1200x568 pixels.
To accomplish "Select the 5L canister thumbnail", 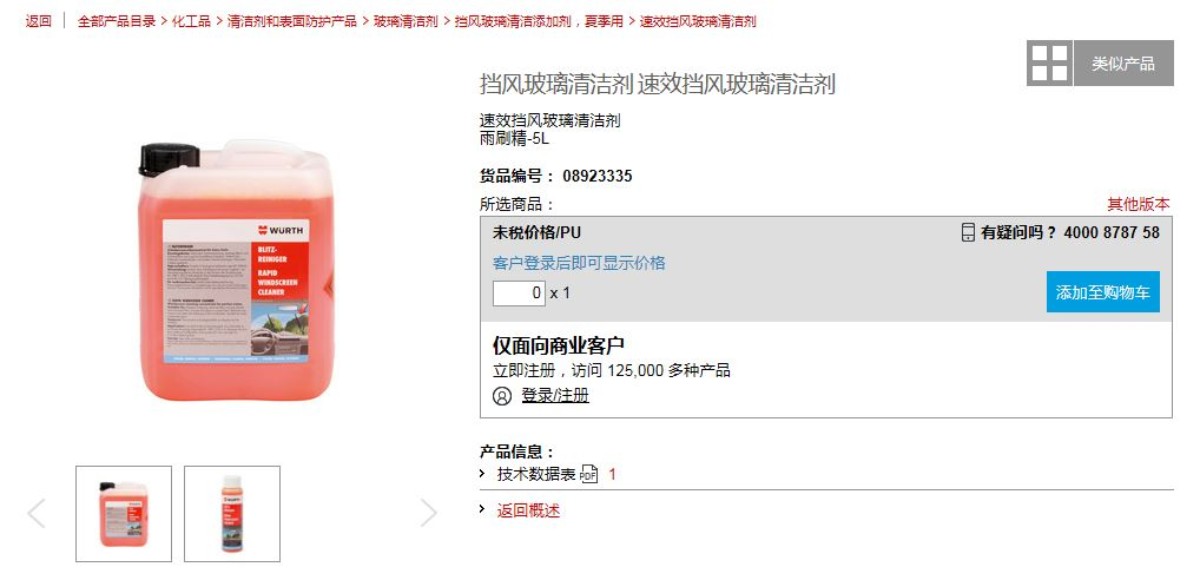I will point(124,514).
